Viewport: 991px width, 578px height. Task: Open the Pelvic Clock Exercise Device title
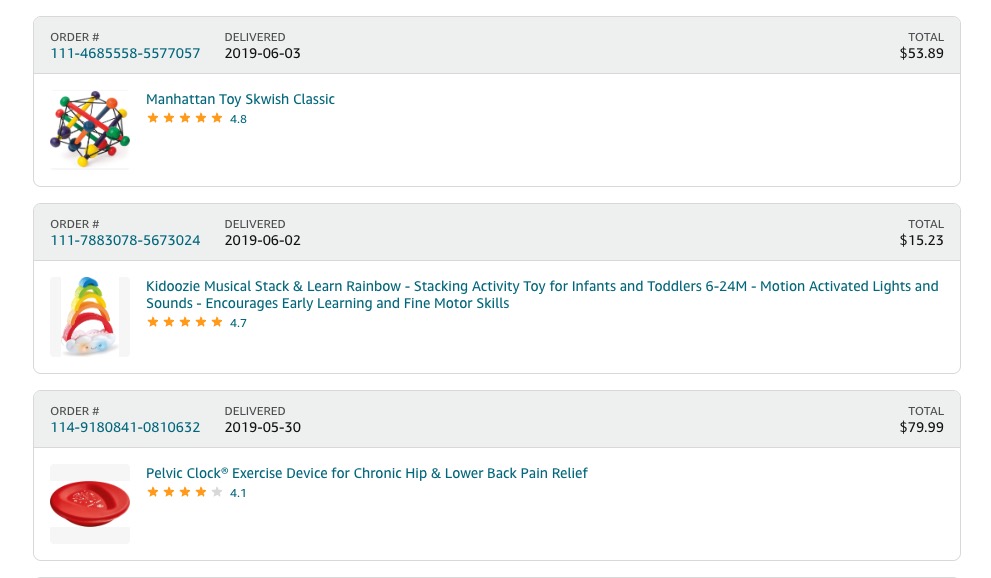pyautogui.click(x=367, y=473)
